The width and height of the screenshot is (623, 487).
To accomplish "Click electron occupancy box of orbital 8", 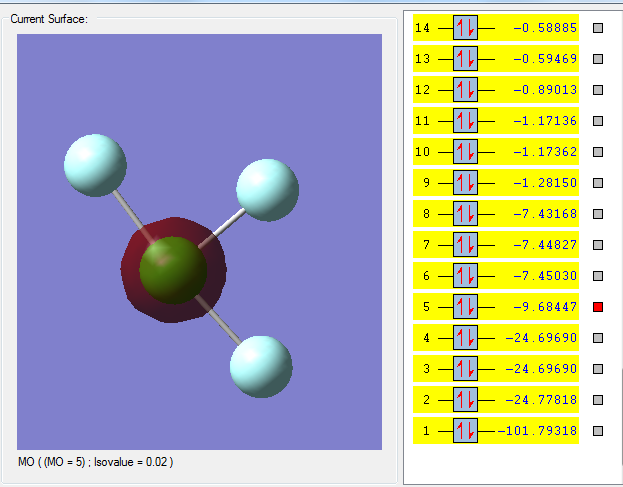I will 465,214.
